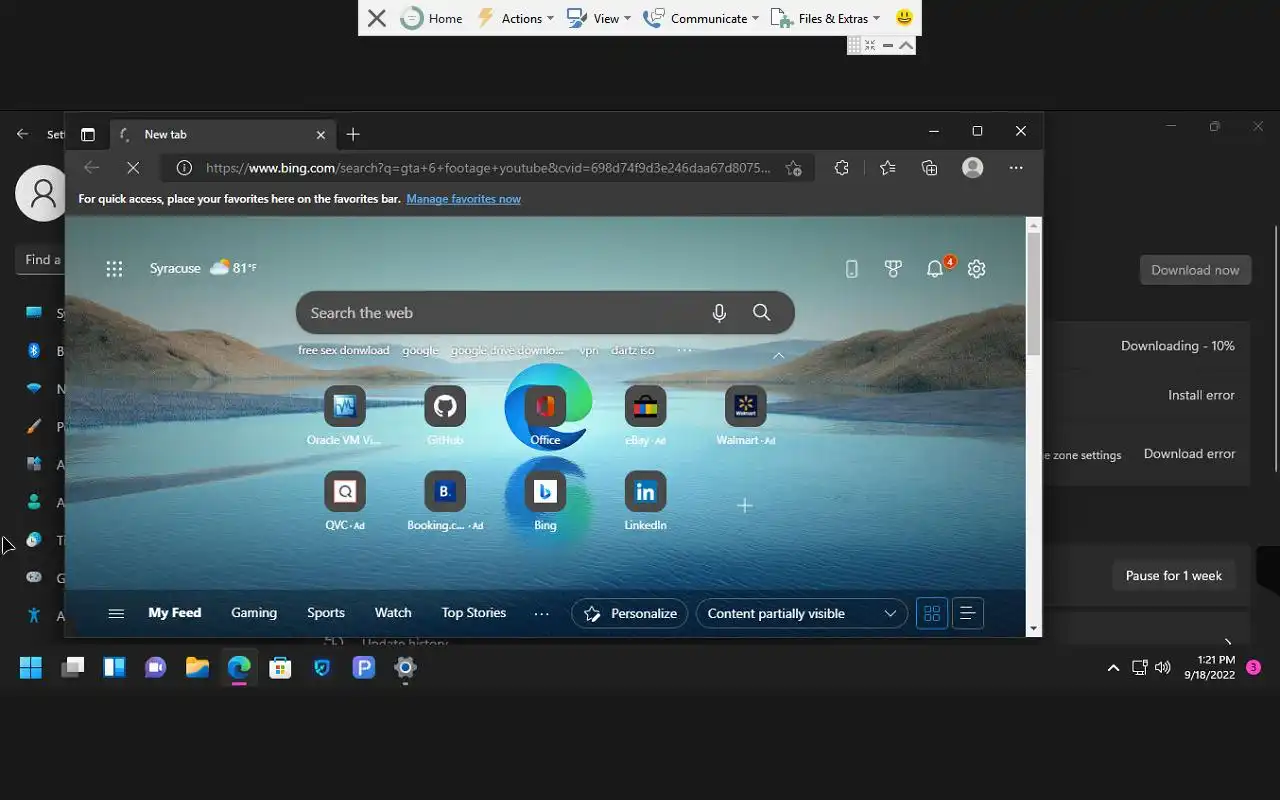1280x800 pixels.
Task: Switch feed to list layout view
Action: pyautogui.click(x=968, y=613)
